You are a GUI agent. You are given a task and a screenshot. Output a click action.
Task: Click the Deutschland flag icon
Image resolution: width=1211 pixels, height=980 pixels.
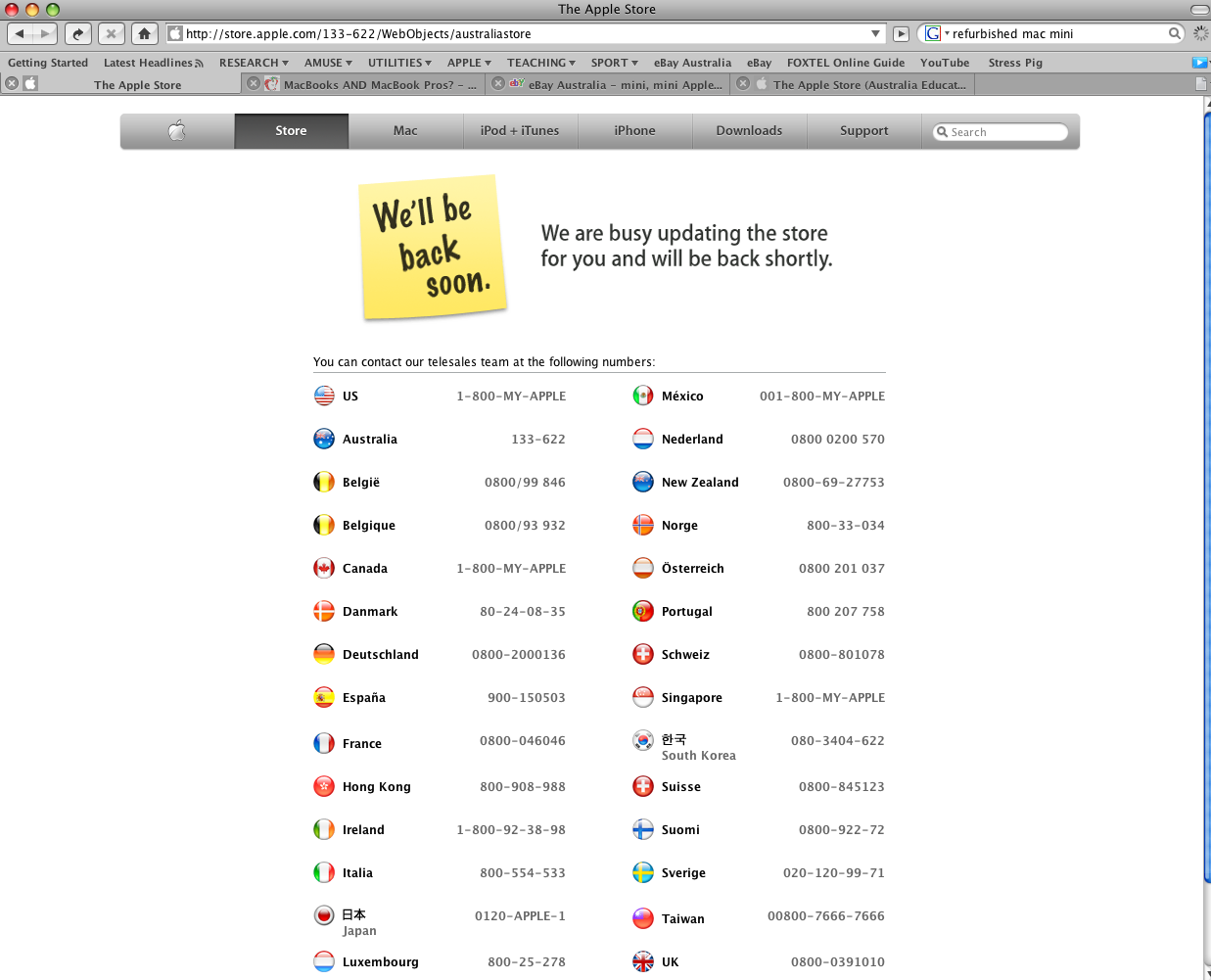[324, 654]
